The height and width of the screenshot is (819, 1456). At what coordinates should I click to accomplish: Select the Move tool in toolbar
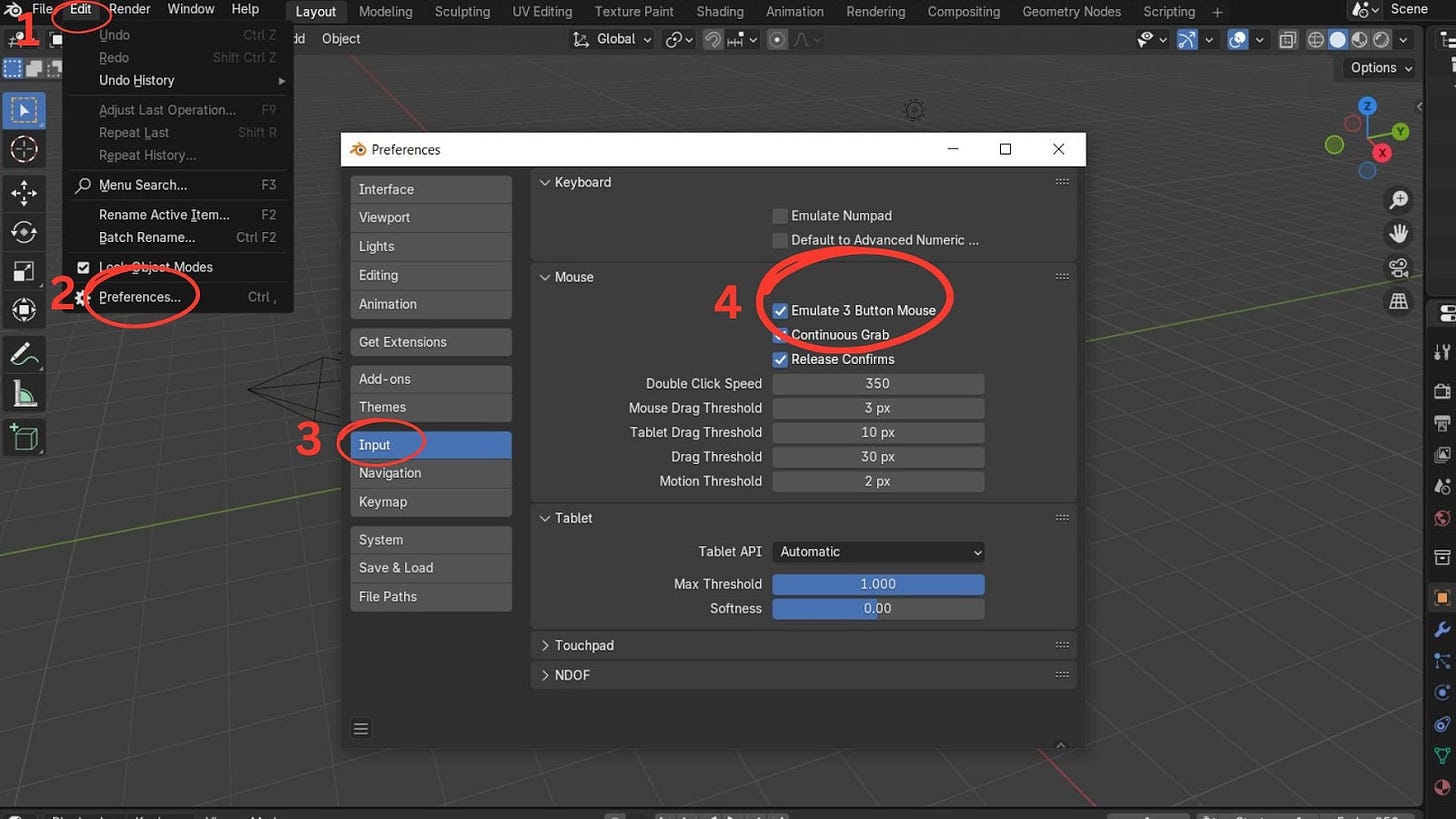click(24, 193)
